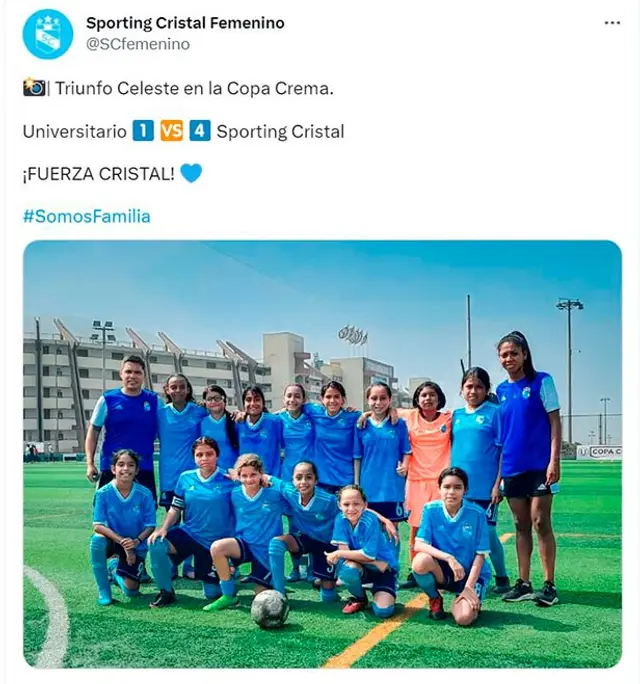Visit the @SCfemenino handle link
Viewport: 640px width, 684px height.
[x=138, y=44]
